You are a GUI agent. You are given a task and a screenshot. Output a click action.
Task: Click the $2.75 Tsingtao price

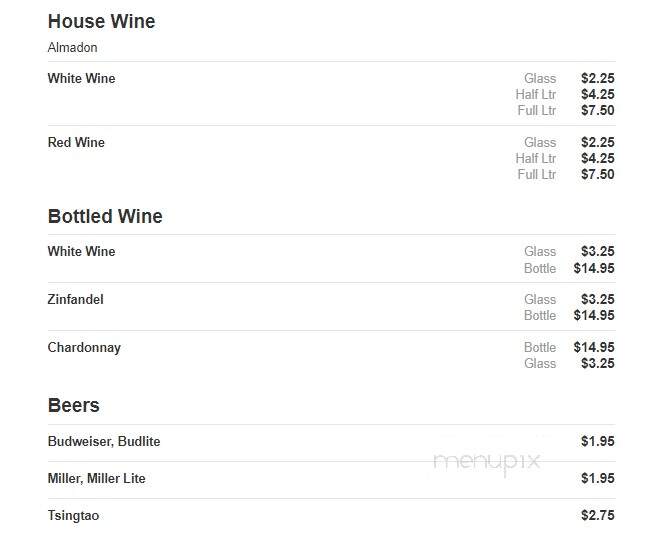tap(598, 515)
